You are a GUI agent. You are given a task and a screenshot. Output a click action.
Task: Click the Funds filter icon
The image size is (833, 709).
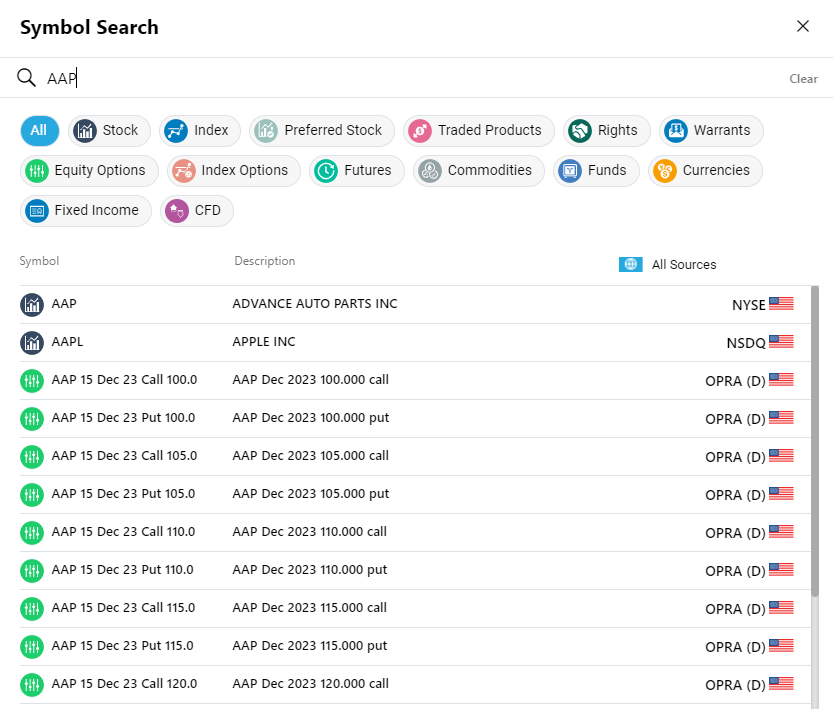570,171
